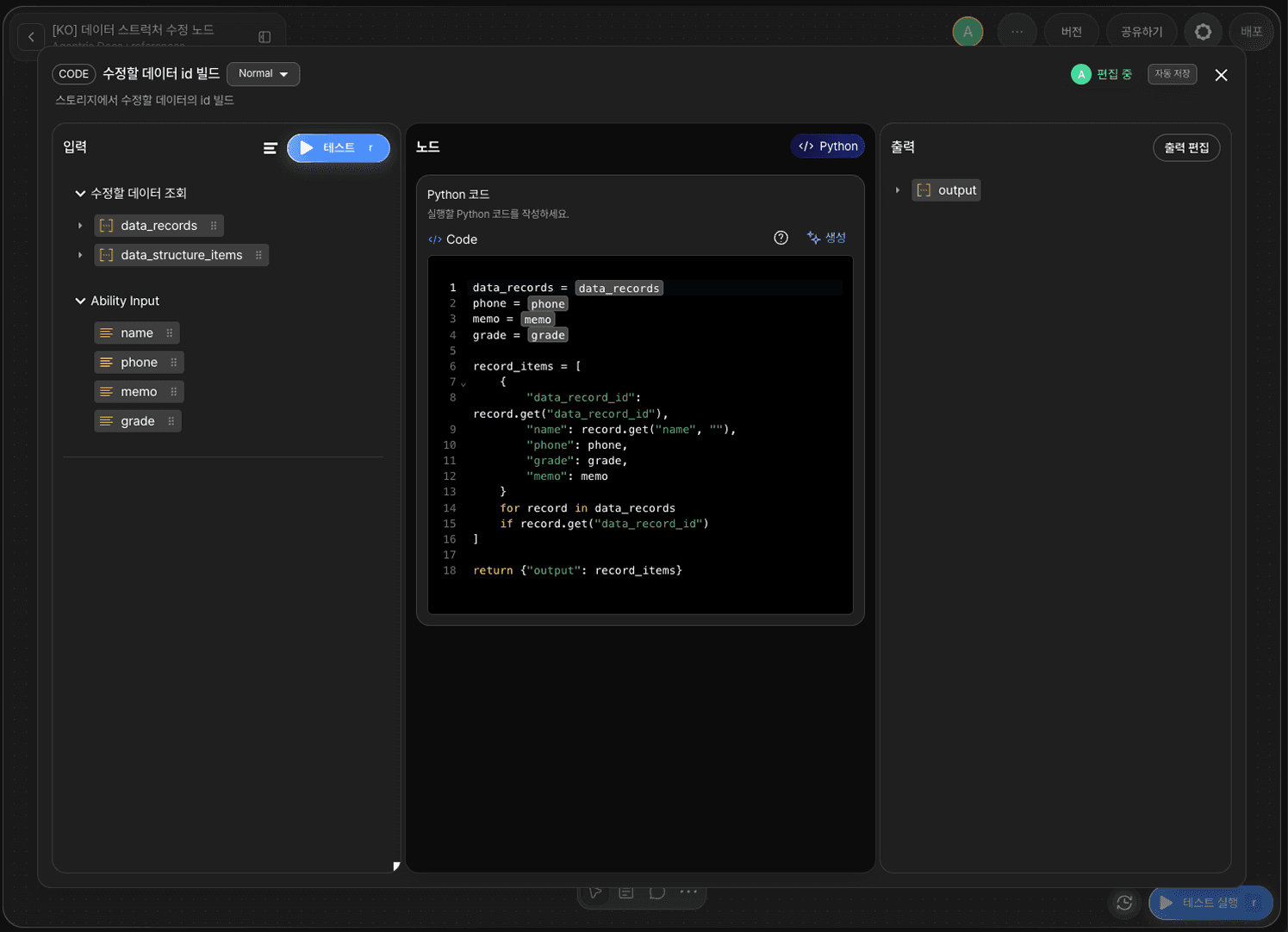Click the drag handle next to phone
The width and height of the screenshot is (1288, 932).
tap(174, 362)
